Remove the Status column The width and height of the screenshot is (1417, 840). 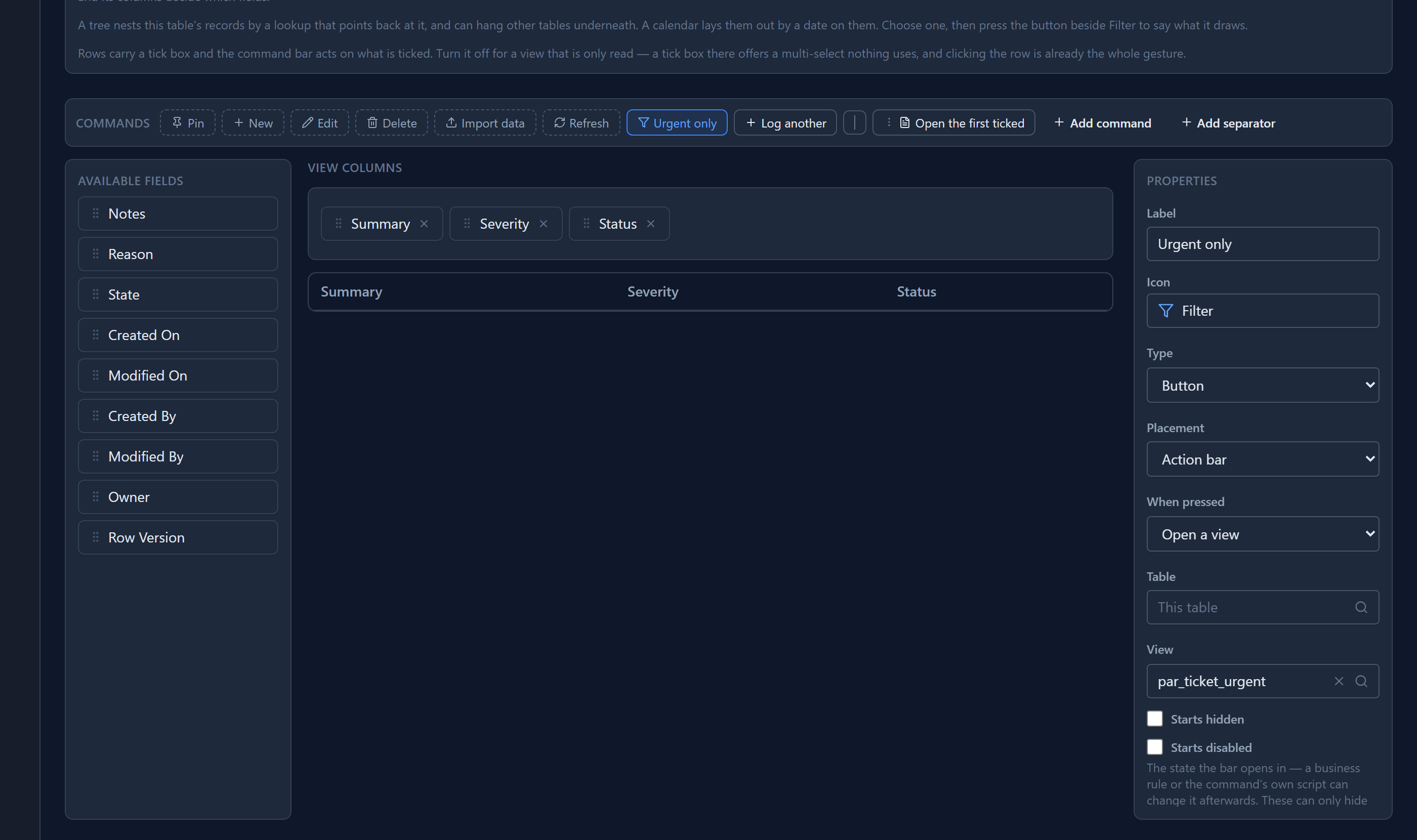point(651,224)
